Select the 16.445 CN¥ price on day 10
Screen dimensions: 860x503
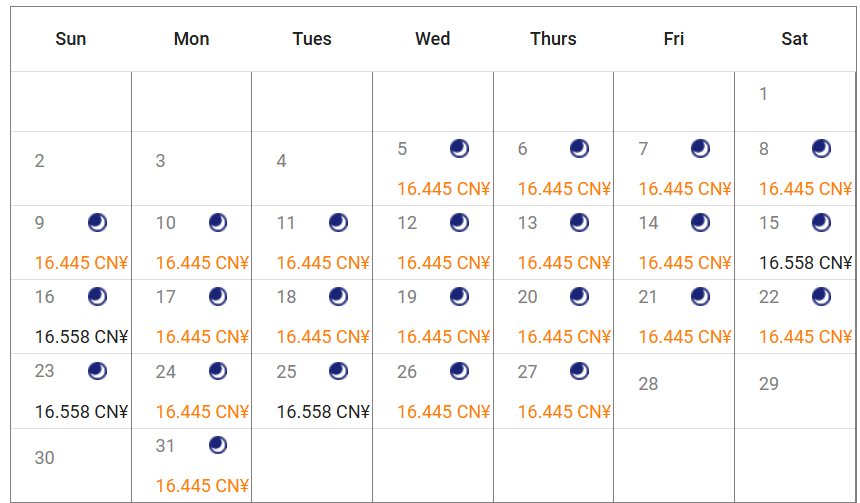(x=202, y=263)
